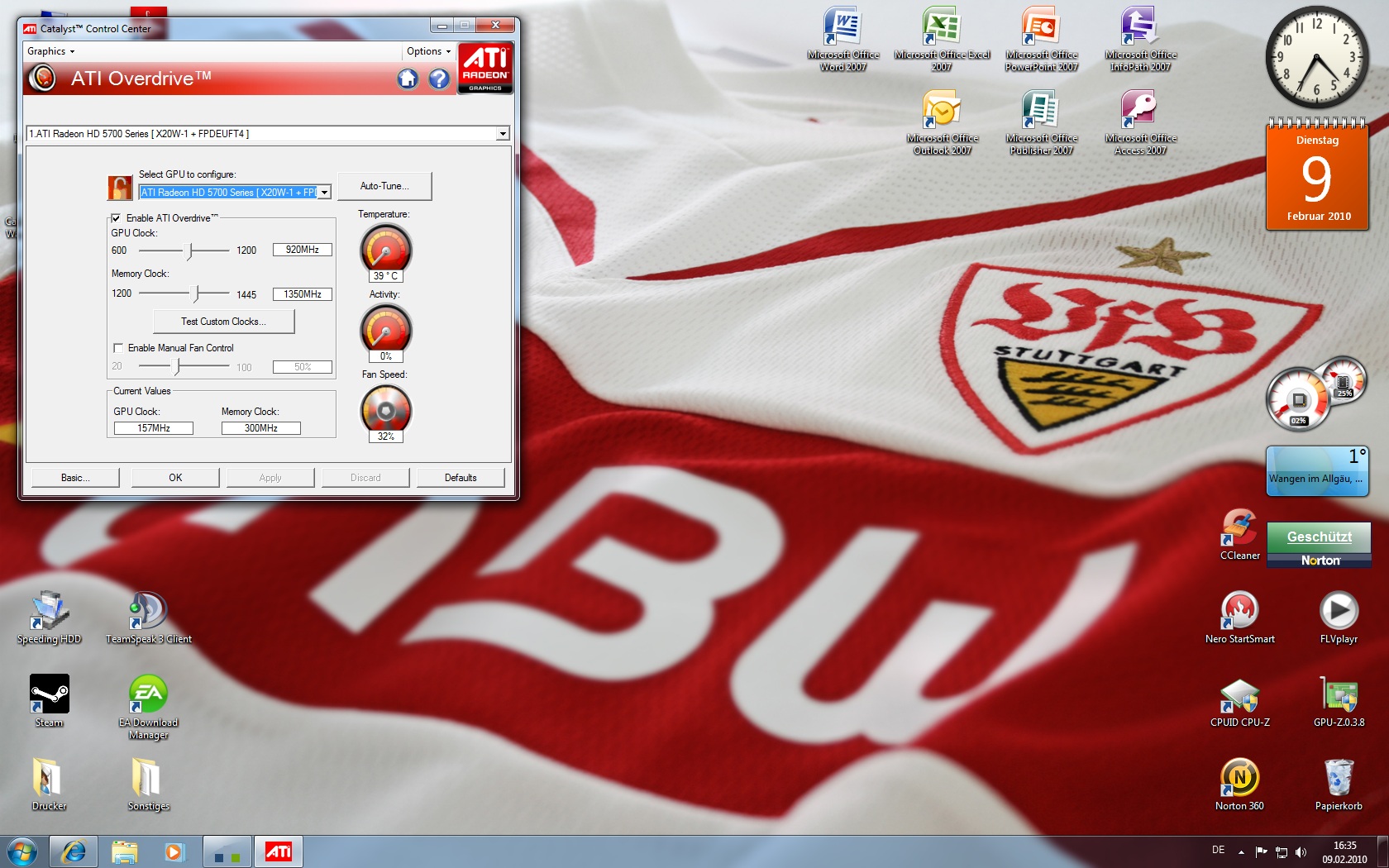Expand the Graphics menu dropdown
Screen dimensions: 1389x868
50,51
